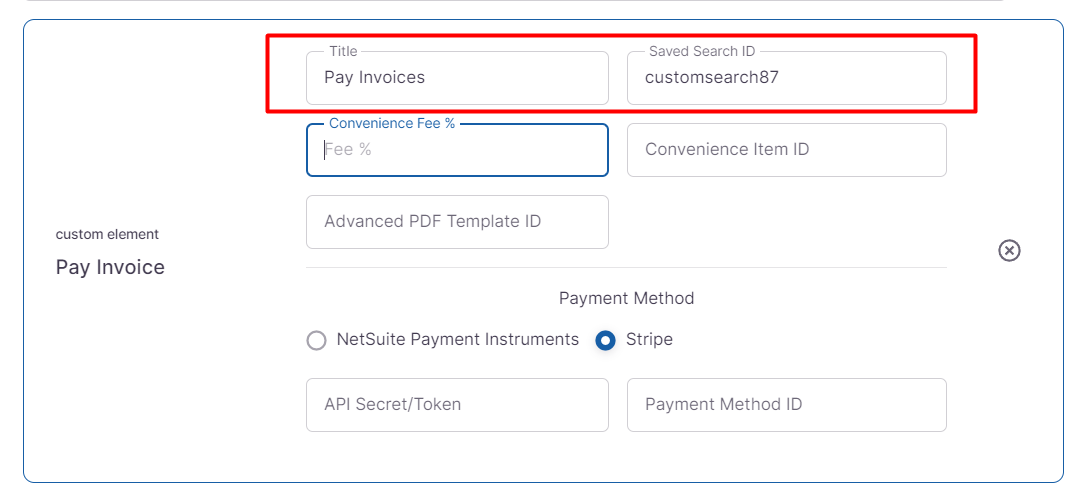Click into the Convenience Fee % field
Screen dimensions: 1082x502
coord(457,150)
